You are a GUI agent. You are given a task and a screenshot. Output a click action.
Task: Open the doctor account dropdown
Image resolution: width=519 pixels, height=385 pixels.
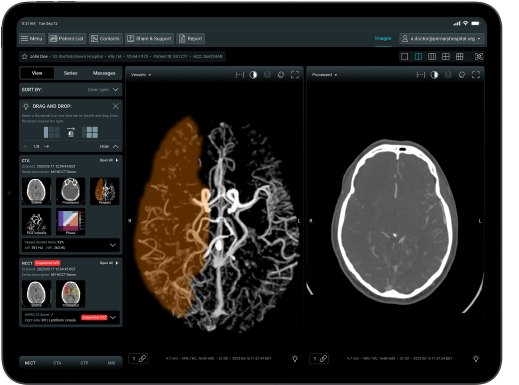pos(442,39)
